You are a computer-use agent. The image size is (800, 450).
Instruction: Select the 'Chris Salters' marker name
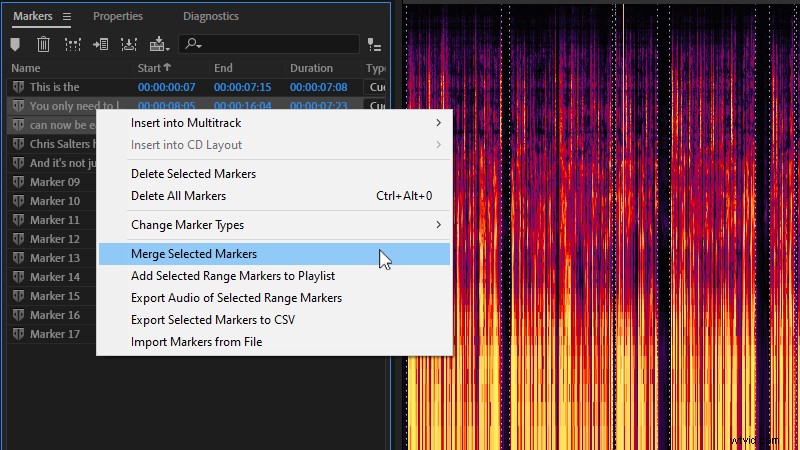click(x=63, y=144)
